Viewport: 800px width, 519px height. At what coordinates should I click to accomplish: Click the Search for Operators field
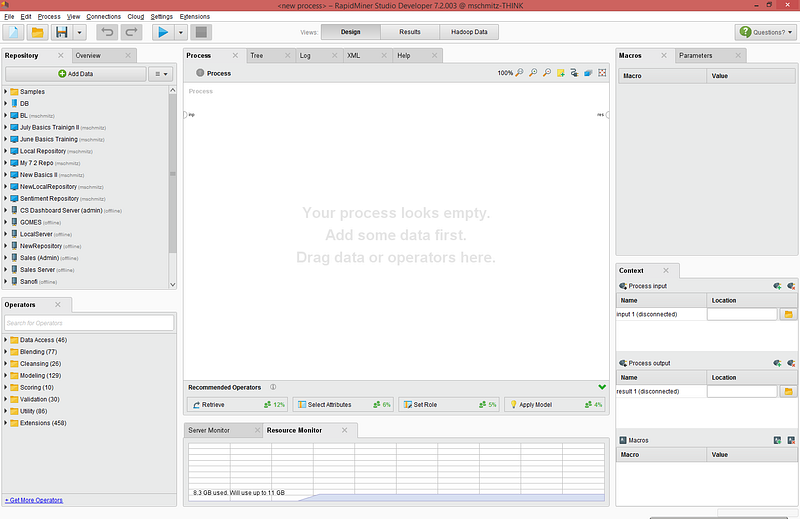pyautogui.click(x=89, y=323)
